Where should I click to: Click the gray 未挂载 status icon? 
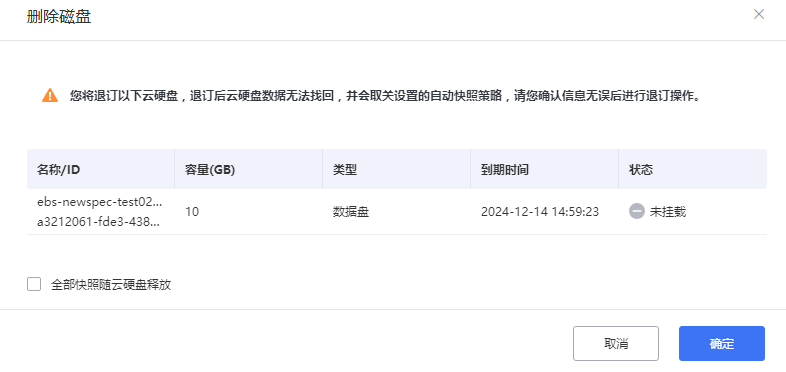coord(637,212)
